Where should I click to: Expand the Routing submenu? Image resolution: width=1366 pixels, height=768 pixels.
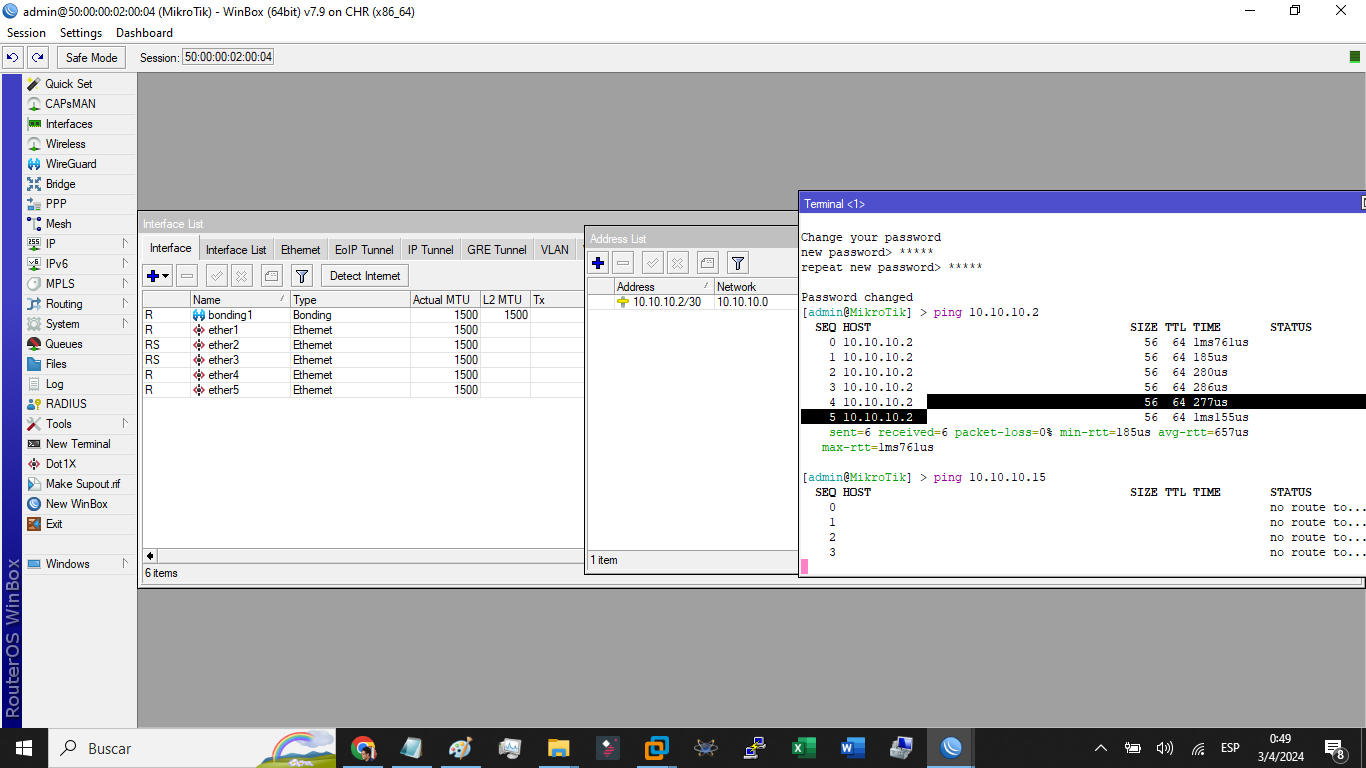125,304
